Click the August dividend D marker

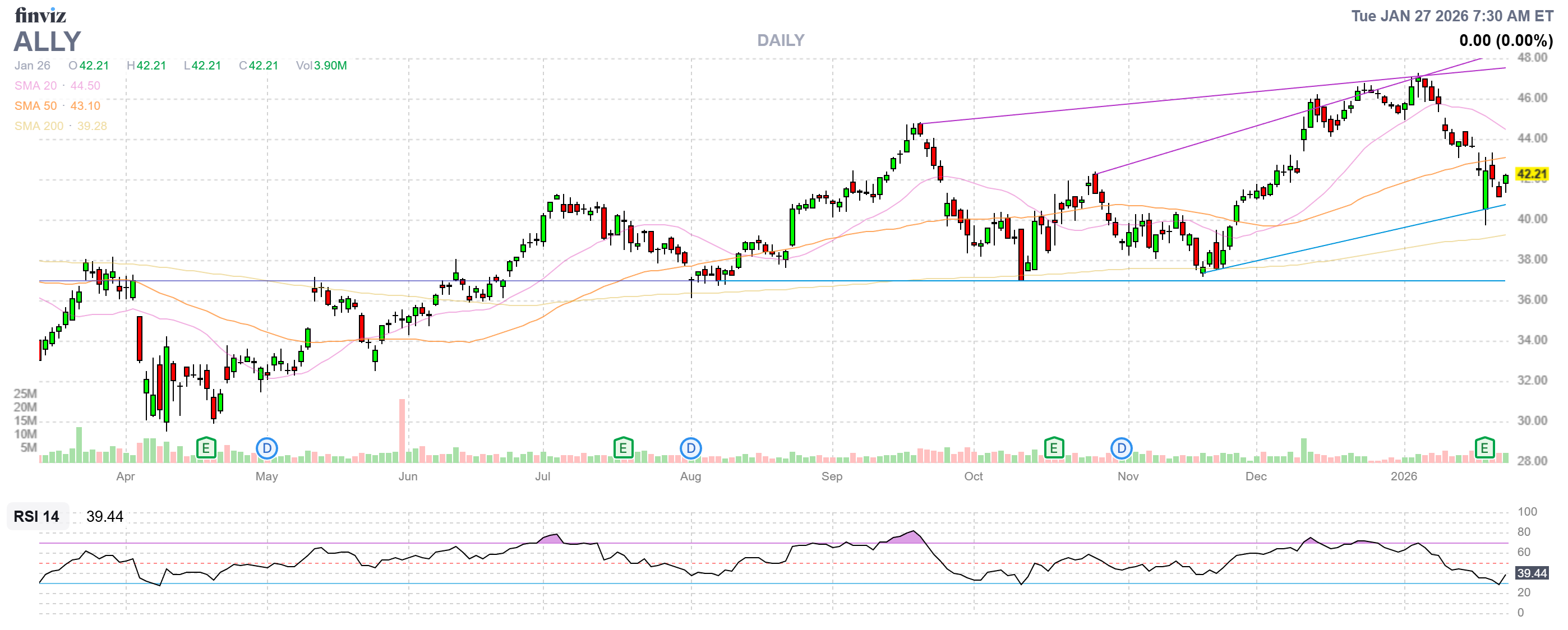(690, 448)
